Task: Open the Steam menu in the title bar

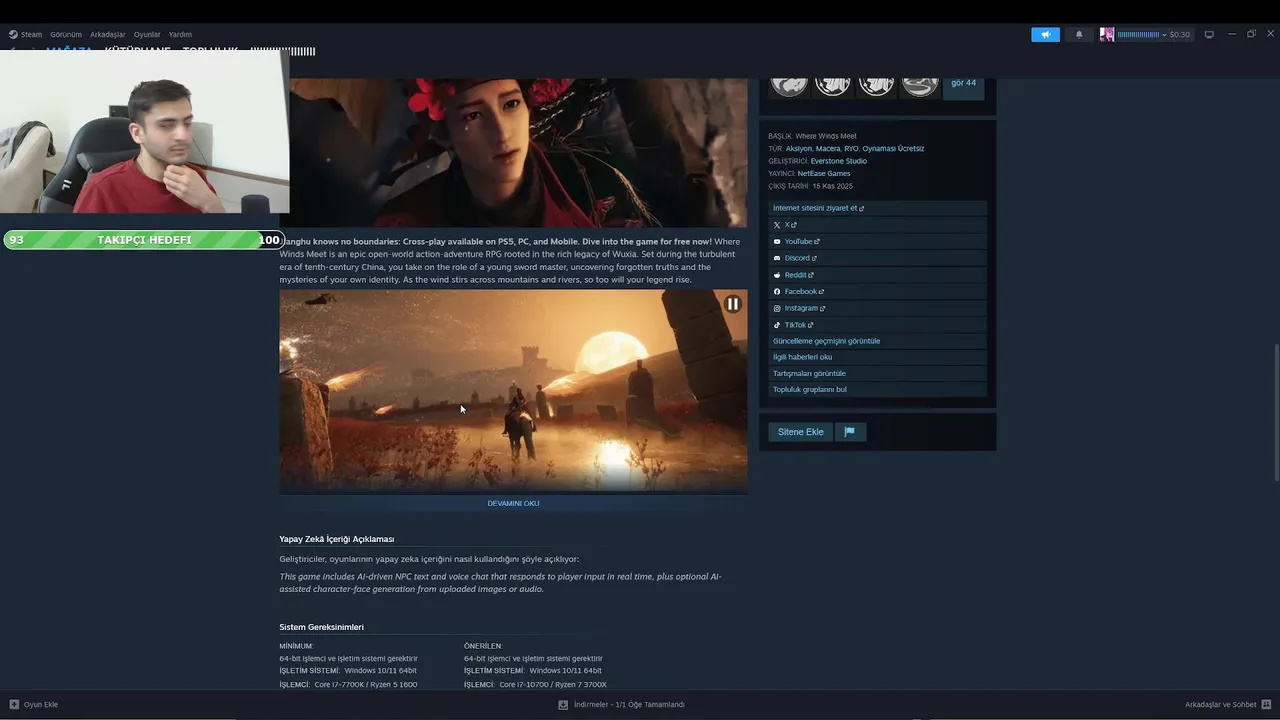Action: coord(31,34)
